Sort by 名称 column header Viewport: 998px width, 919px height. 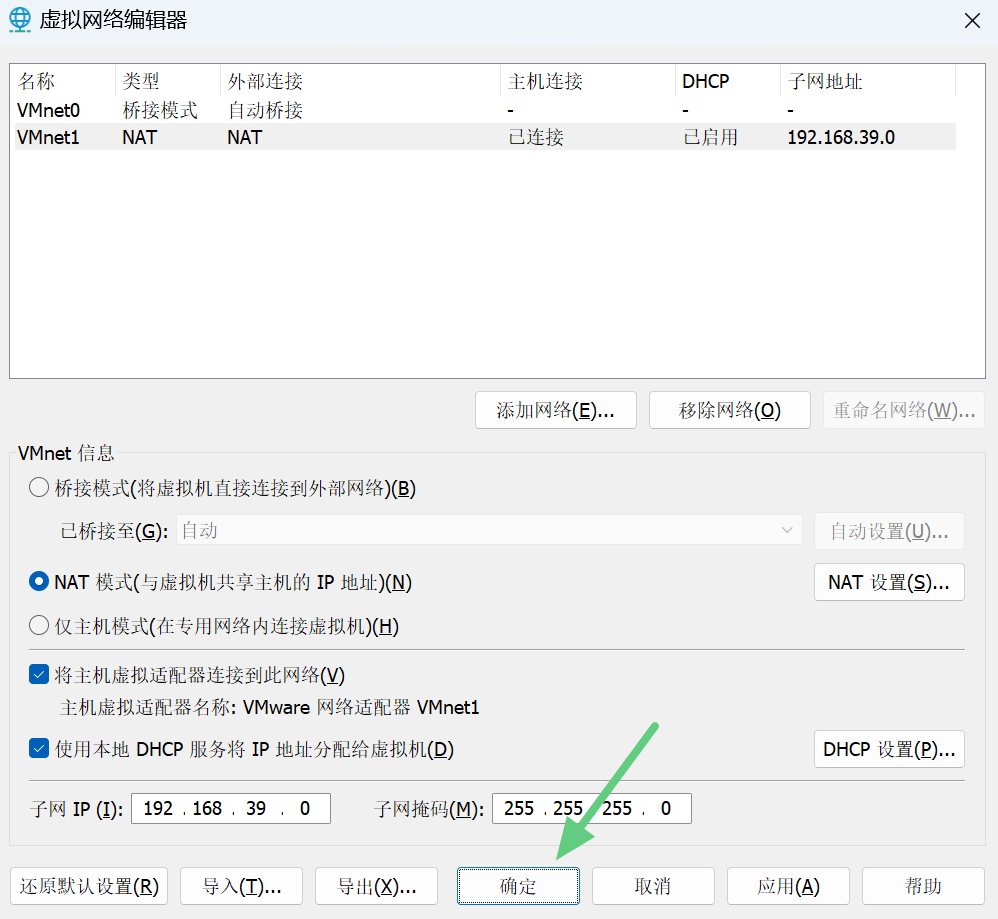(64, 81)
